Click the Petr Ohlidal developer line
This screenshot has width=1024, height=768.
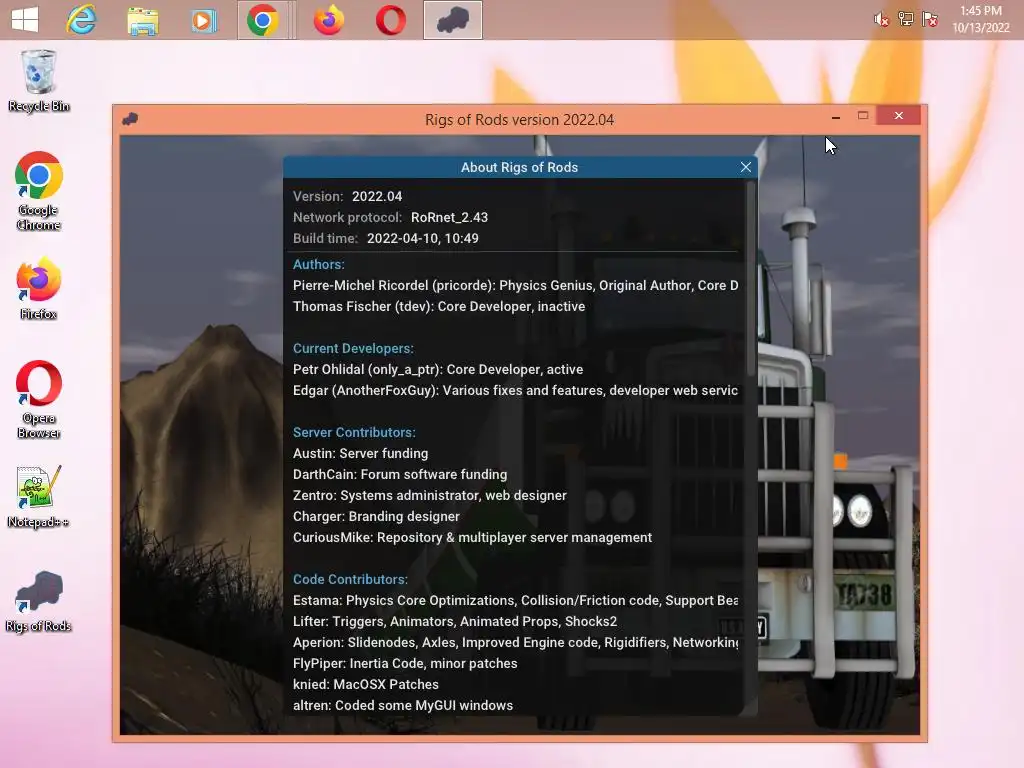tap(438, 370)
